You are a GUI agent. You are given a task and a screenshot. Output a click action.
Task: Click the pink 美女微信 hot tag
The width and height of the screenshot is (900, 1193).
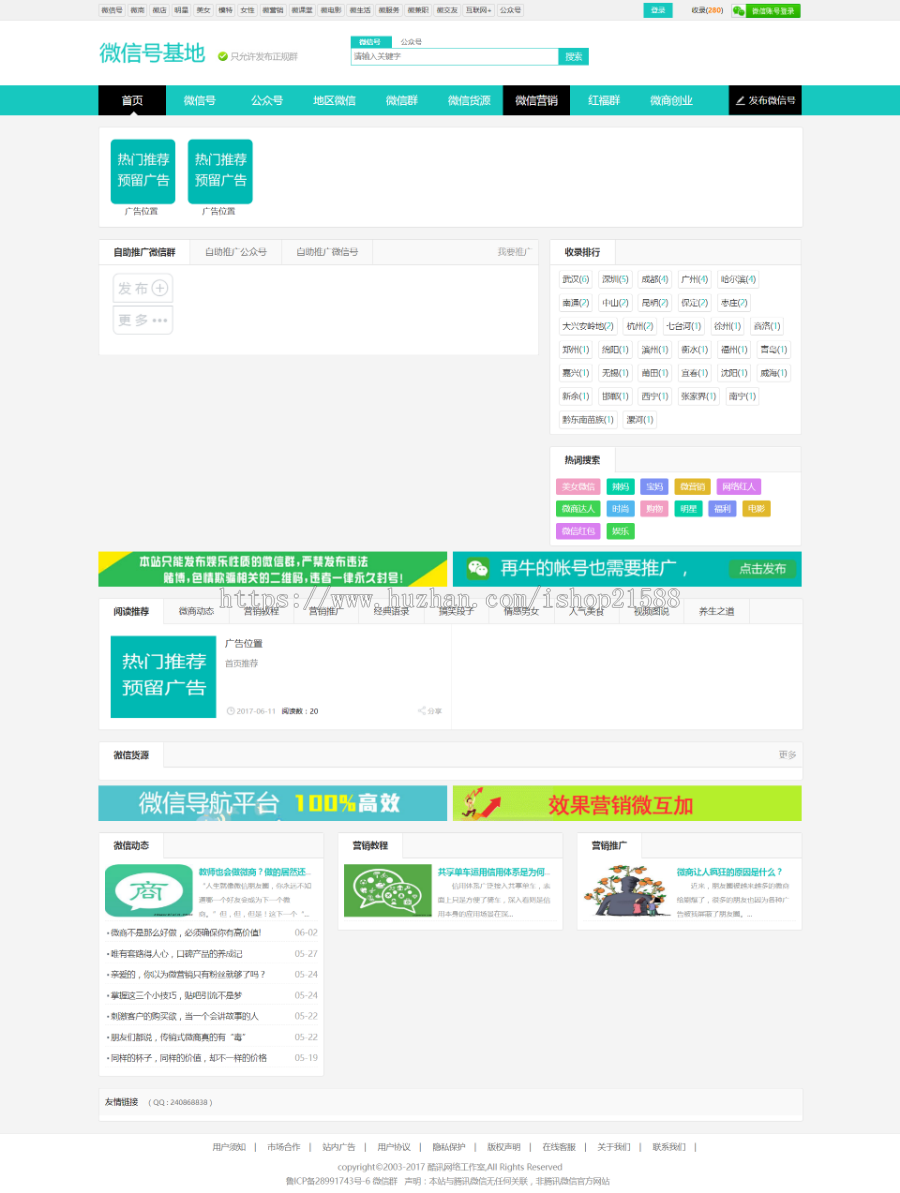(x=578, y=487)
